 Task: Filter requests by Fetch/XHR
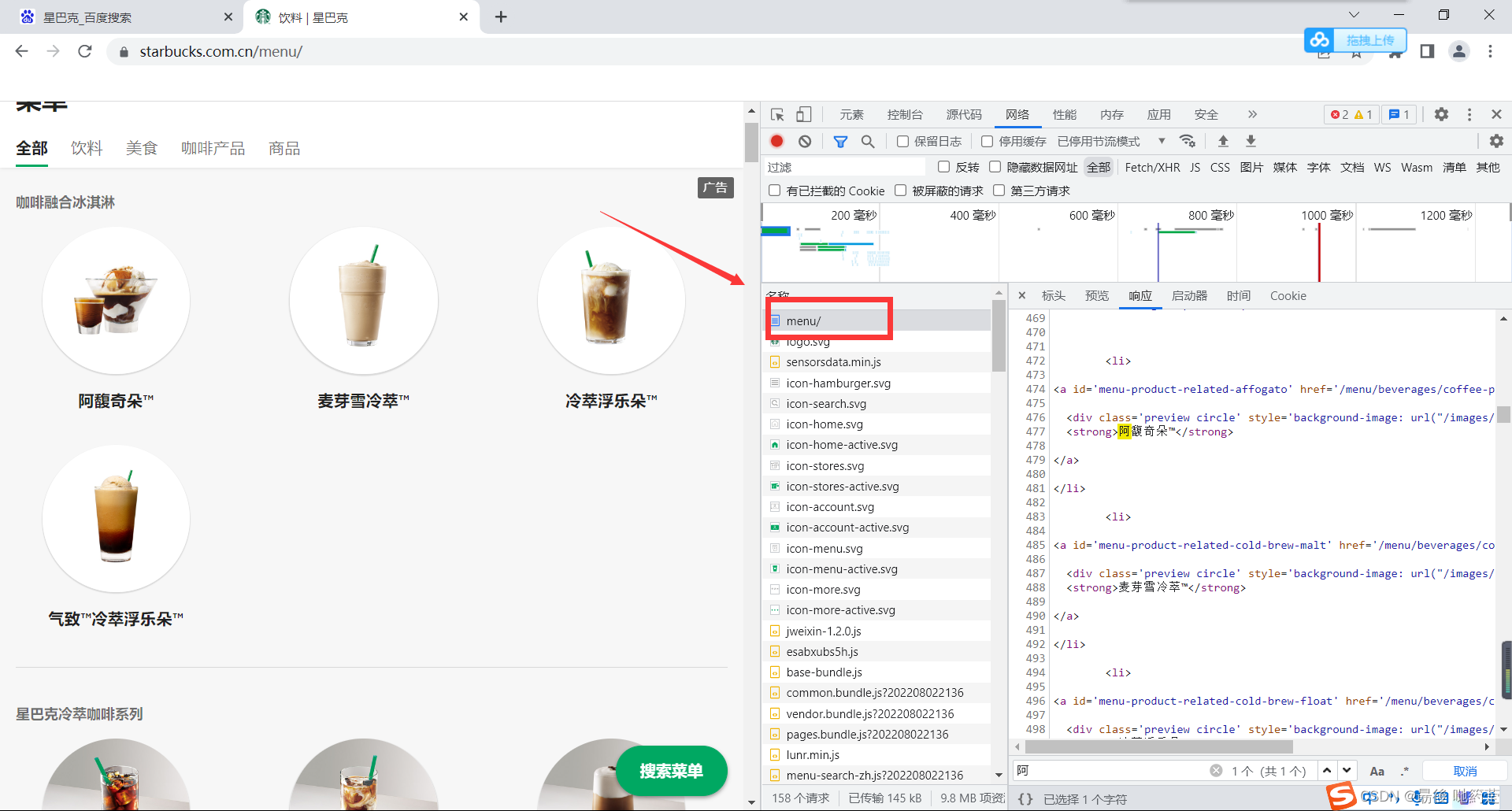(x=1152, y=167)
